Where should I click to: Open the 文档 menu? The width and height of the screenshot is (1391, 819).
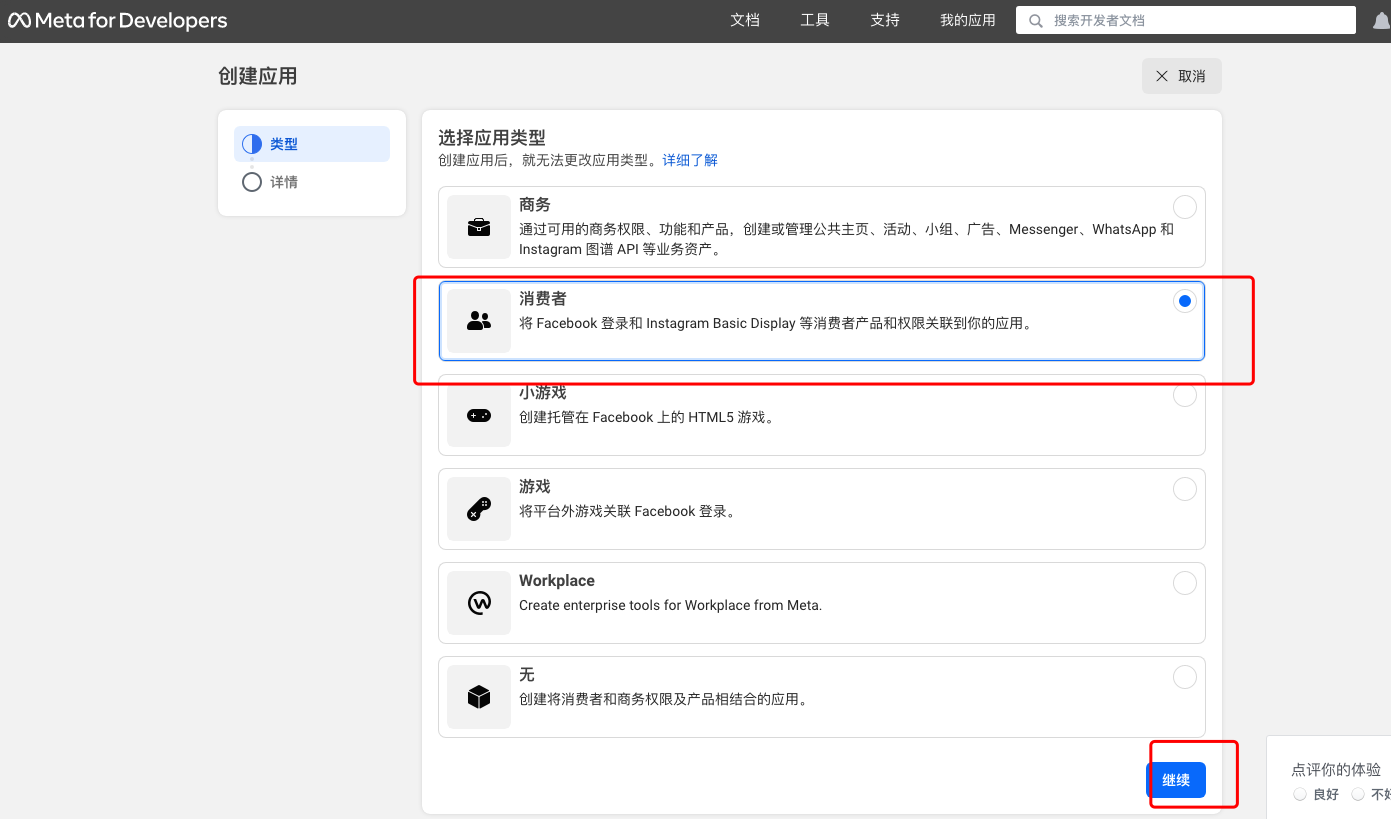click(745, 20)
